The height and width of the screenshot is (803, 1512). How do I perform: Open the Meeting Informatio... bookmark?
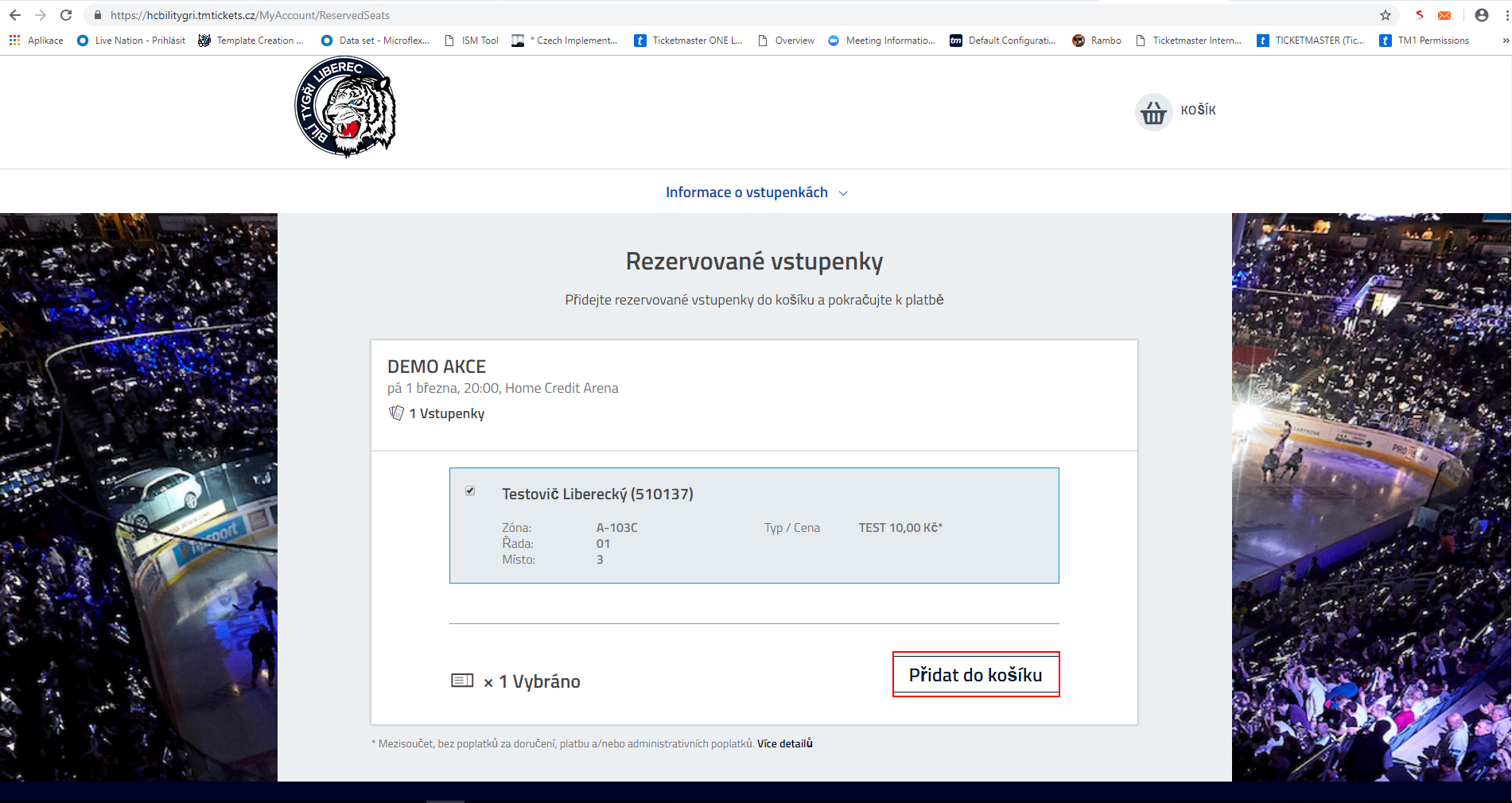point(881,41)
